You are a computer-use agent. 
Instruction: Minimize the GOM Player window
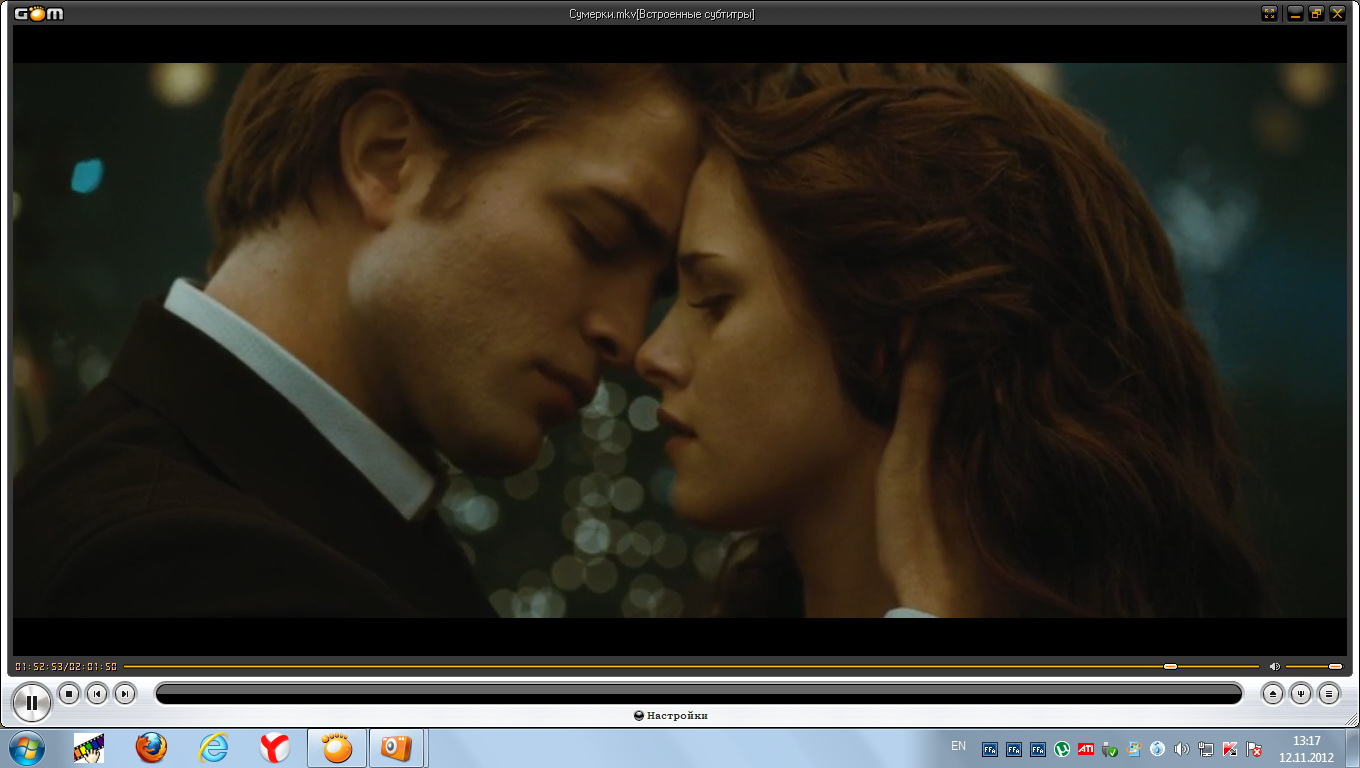pyautogui.click(x=1295, y=13)
